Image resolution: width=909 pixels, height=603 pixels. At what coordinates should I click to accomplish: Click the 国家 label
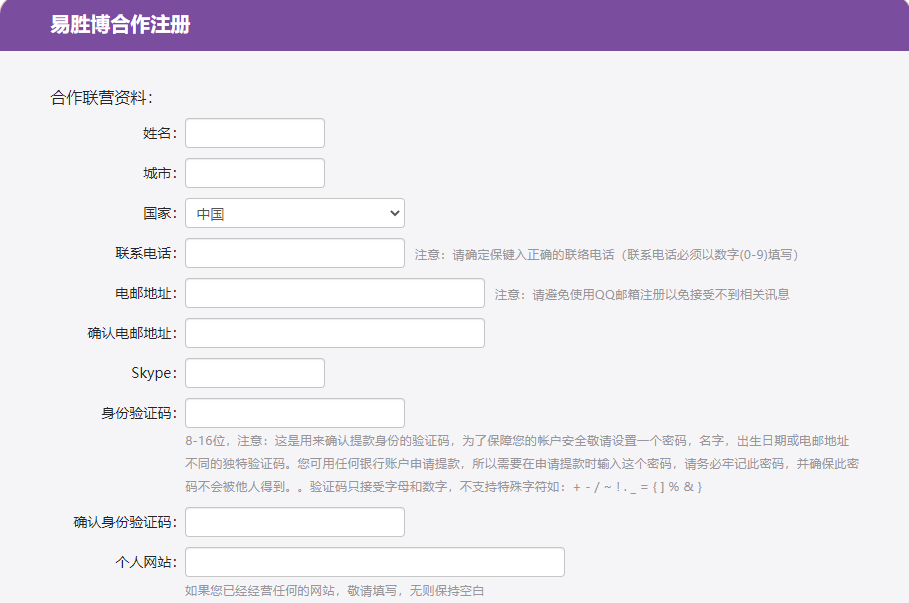click(160, 213)
